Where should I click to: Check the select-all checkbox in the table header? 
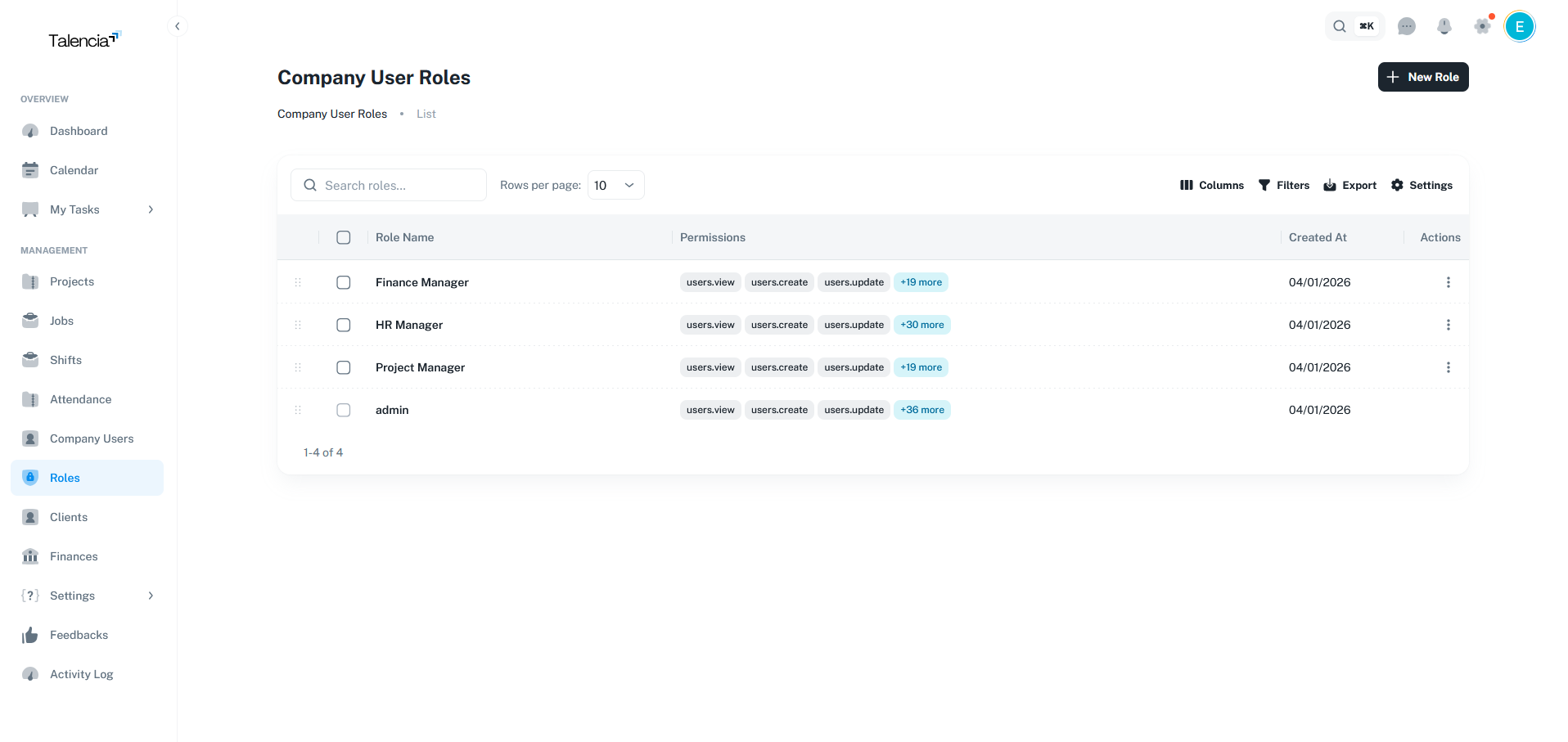tap(343, 237)
